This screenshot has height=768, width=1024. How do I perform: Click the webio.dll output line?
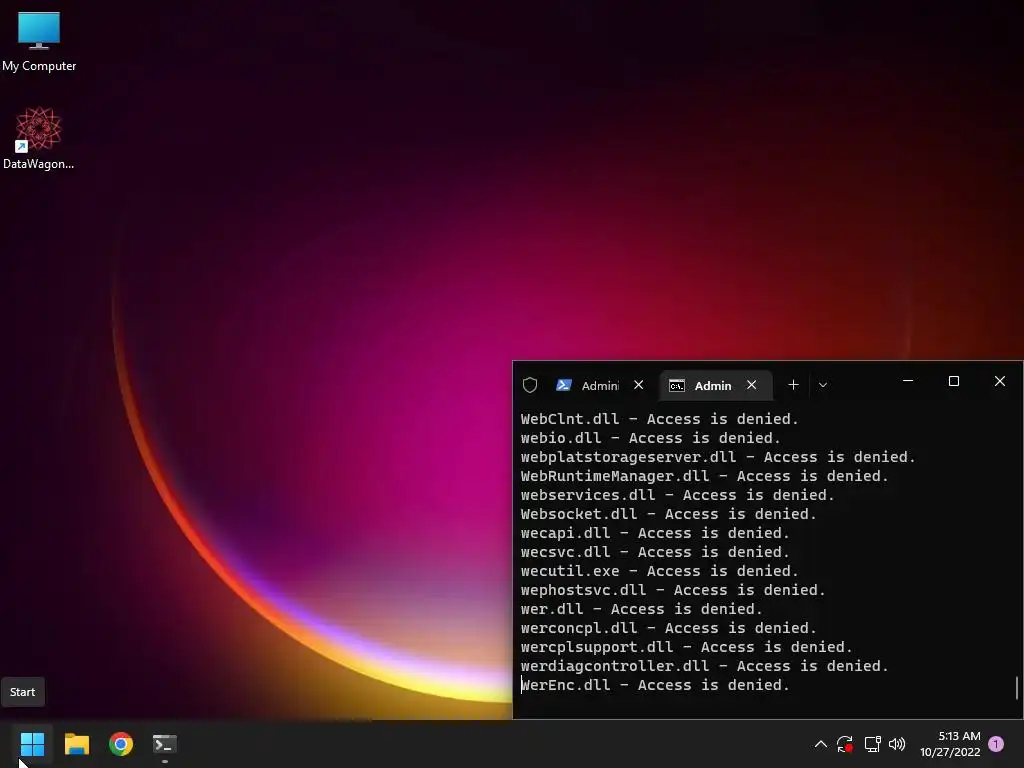coord(650,438)
